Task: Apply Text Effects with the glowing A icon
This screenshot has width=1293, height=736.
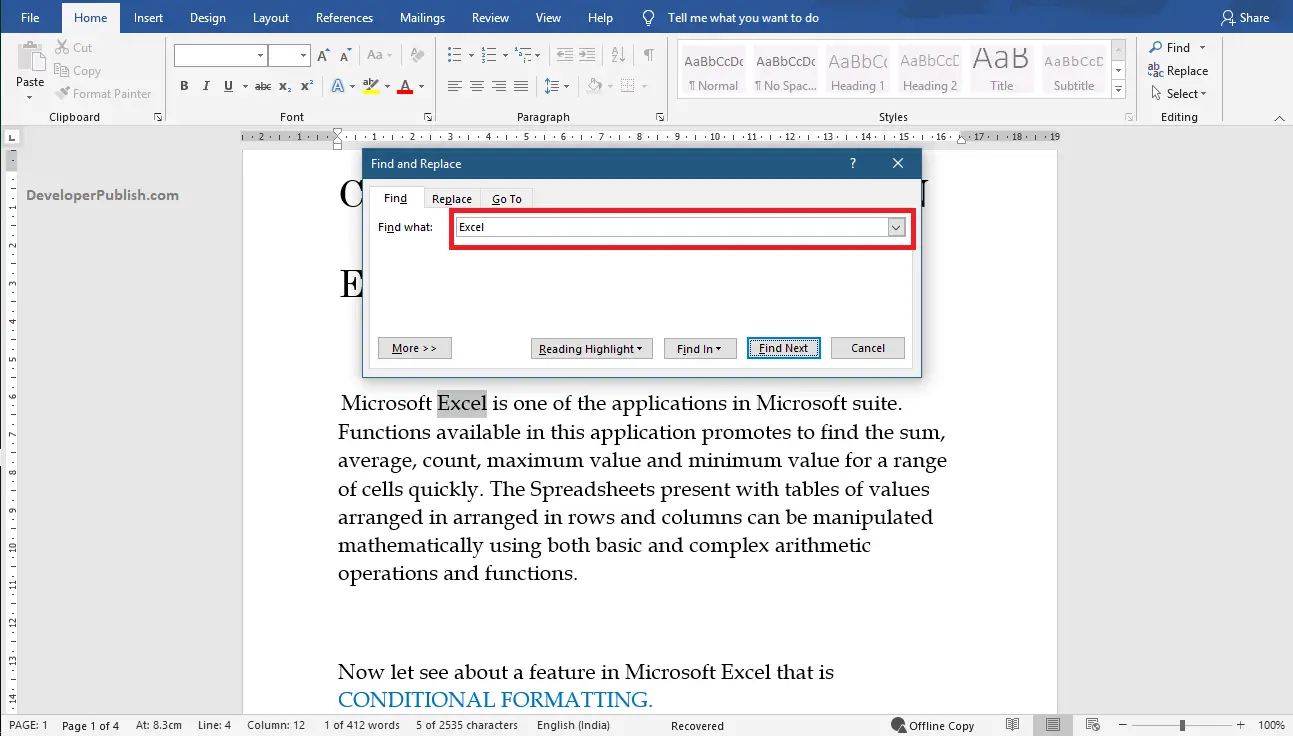Action: (x=338, y=87)
